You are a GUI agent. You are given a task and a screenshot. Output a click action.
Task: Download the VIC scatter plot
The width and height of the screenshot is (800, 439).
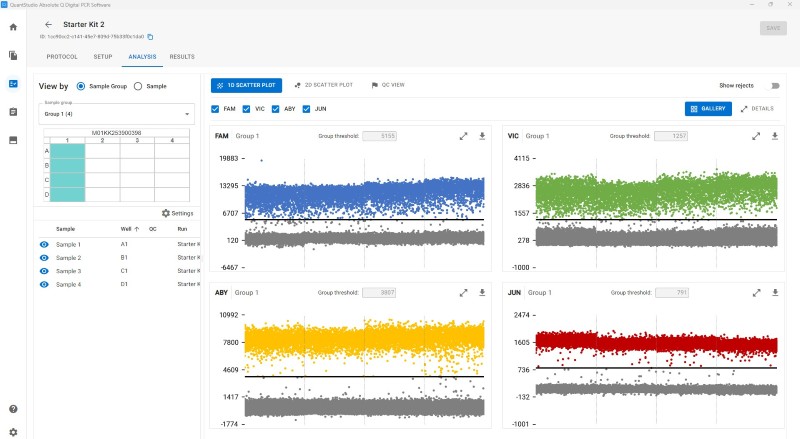click(x=774, y=136)
